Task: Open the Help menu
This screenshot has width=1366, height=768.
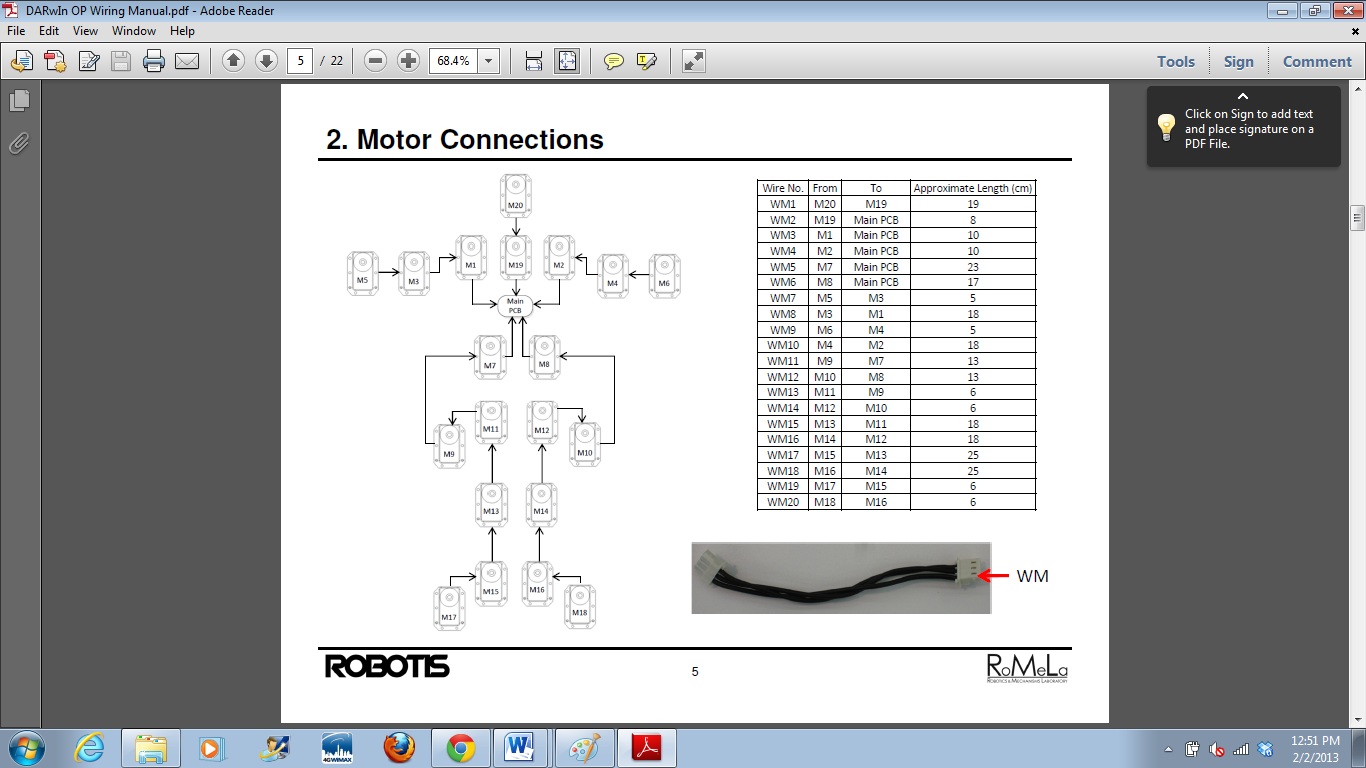Action: click(182, 31)
